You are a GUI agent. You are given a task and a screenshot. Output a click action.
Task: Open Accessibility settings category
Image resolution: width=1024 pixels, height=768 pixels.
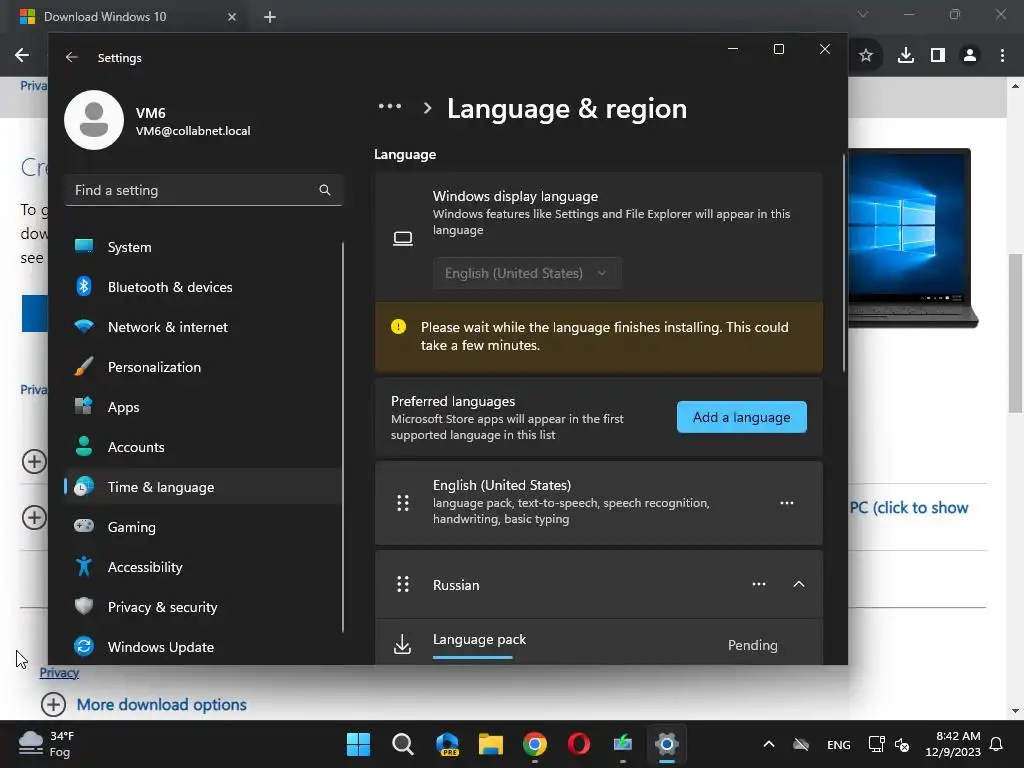202,568
